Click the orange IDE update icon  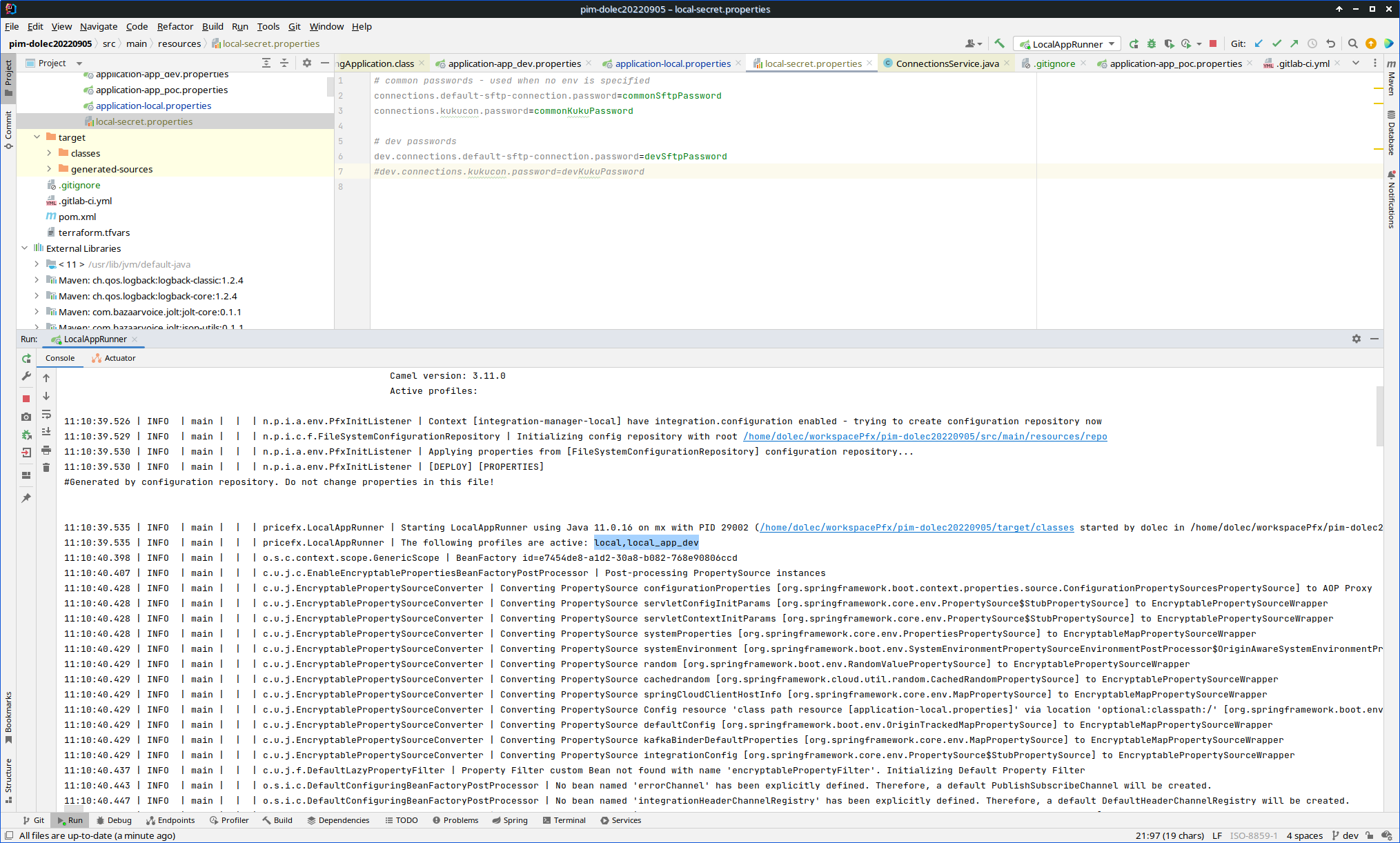click(x=1371, y=43)
